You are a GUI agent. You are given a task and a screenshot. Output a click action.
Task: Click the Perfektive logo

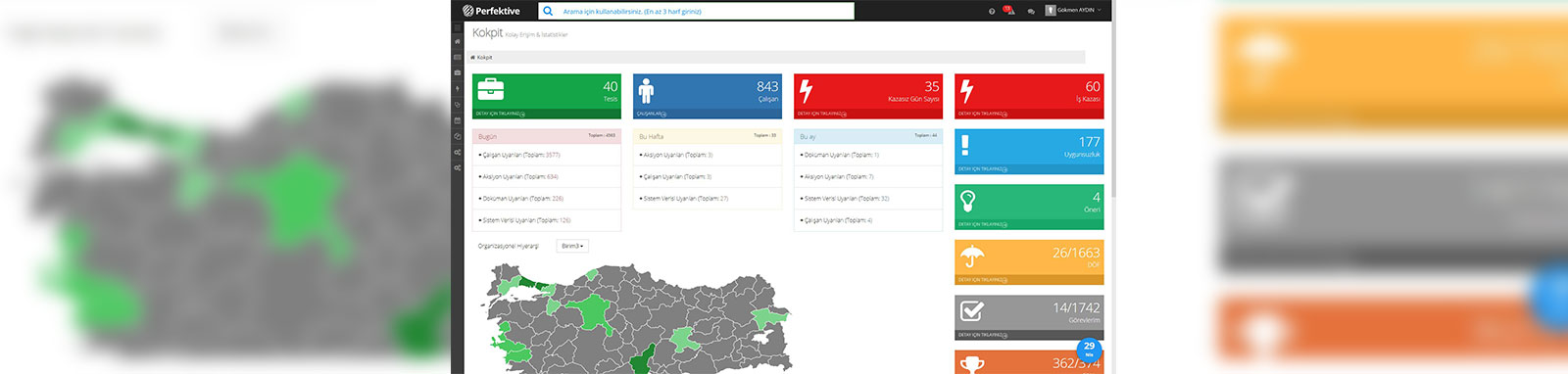click(491, 11)
